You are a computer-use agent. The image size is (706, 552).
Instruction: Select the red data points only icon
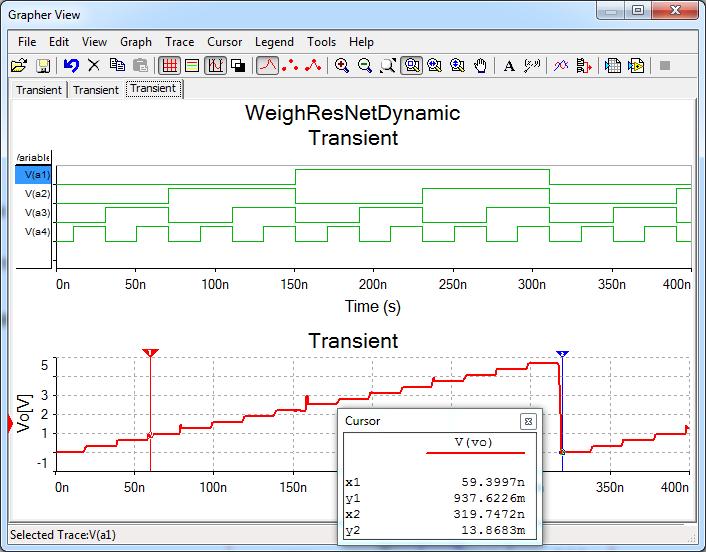(290, 66)
